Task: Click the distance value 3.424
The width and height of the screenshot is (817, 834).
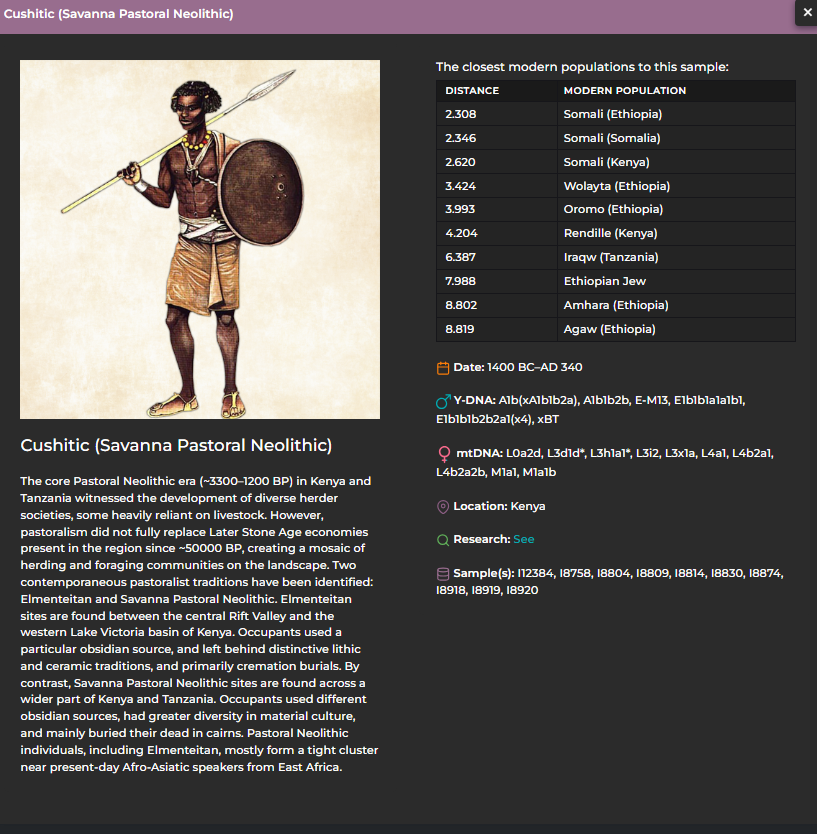Action: (x=461, y=186)
